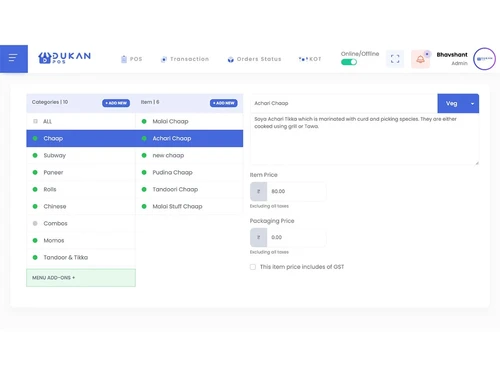Open the user profile avatar
This screenshot has width=500, height=375.
click(484, 59)
